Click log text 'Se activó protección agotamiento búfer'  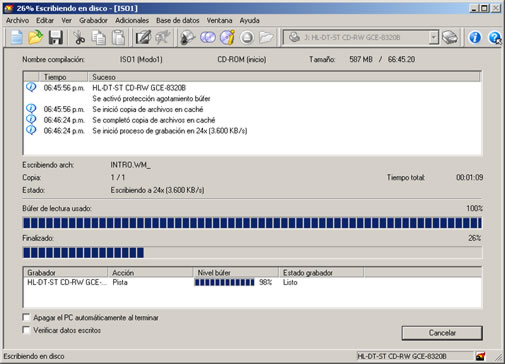coord(151,99)
